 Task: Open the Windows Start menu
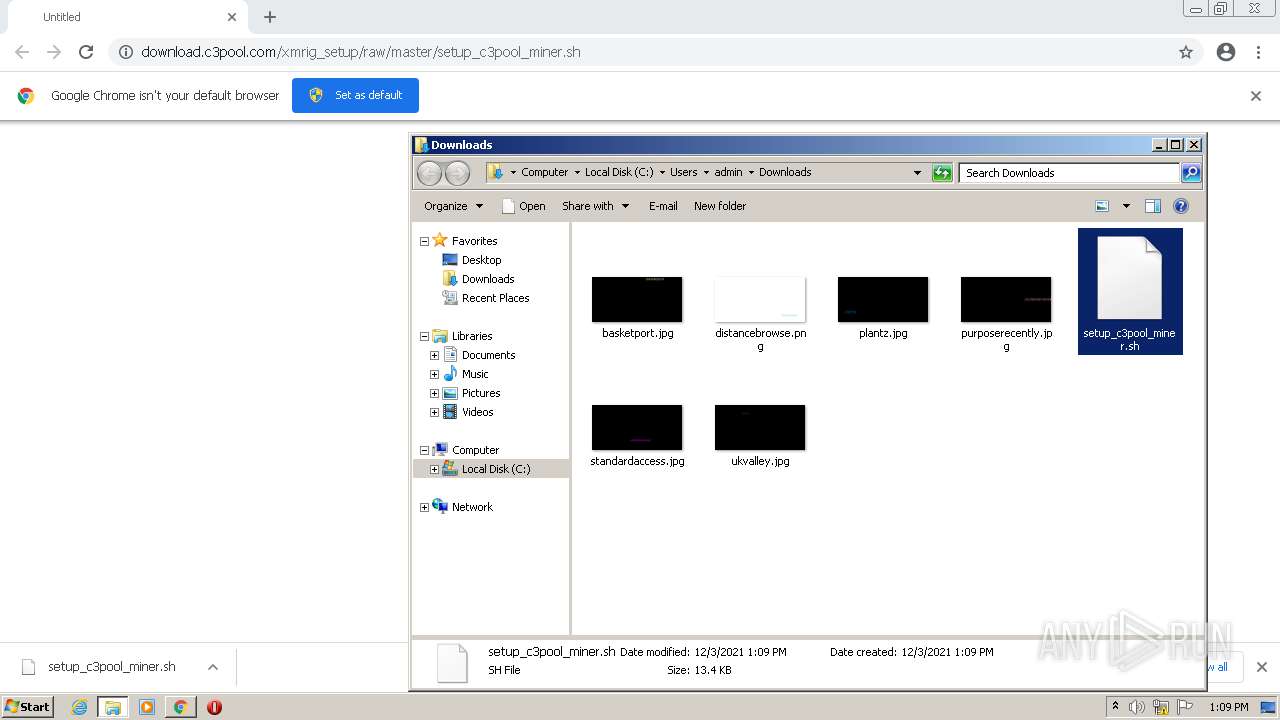tap(28, 707)
